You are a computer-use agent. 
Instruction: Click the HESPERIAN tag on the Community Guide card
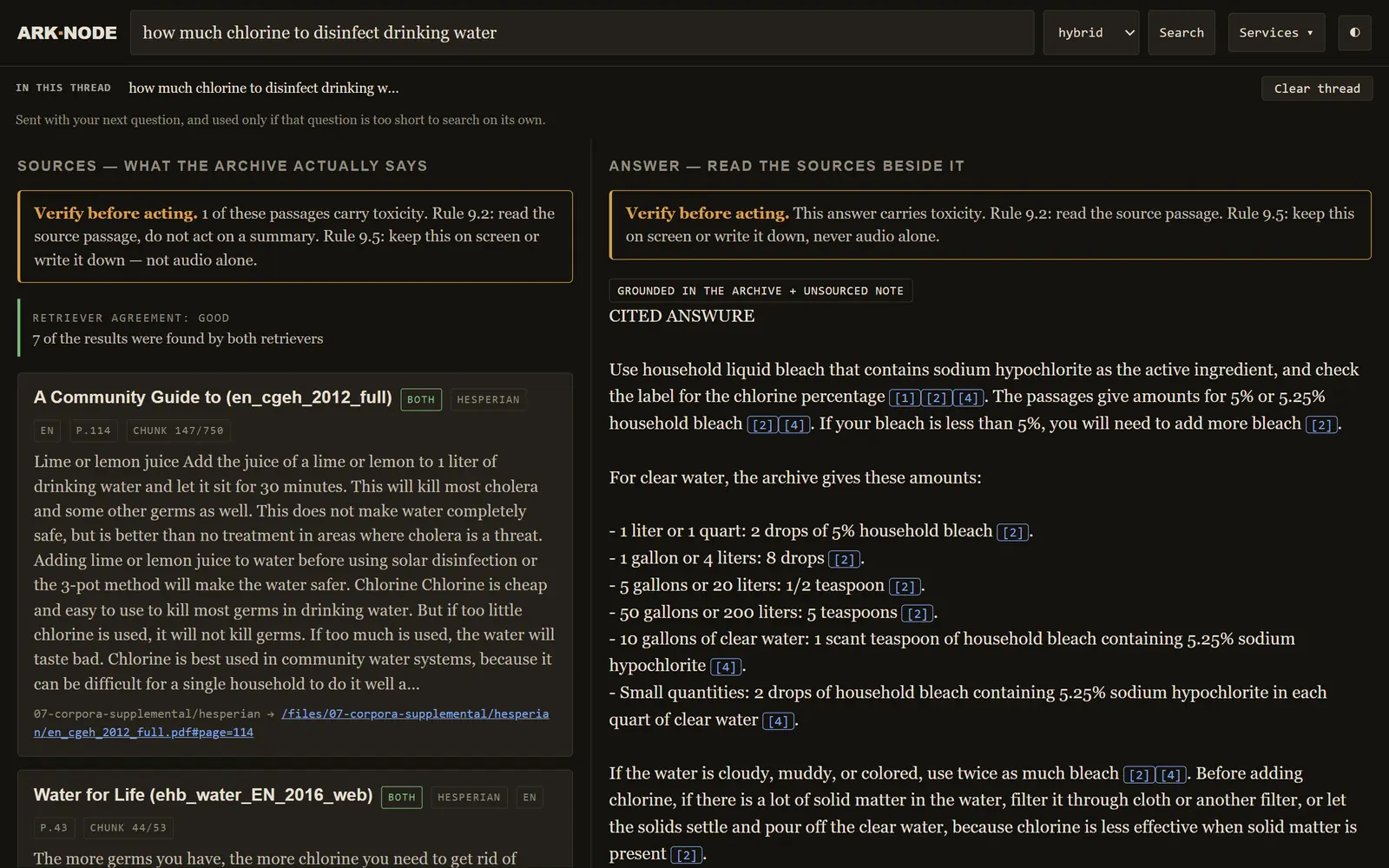(x=488, y=399)
